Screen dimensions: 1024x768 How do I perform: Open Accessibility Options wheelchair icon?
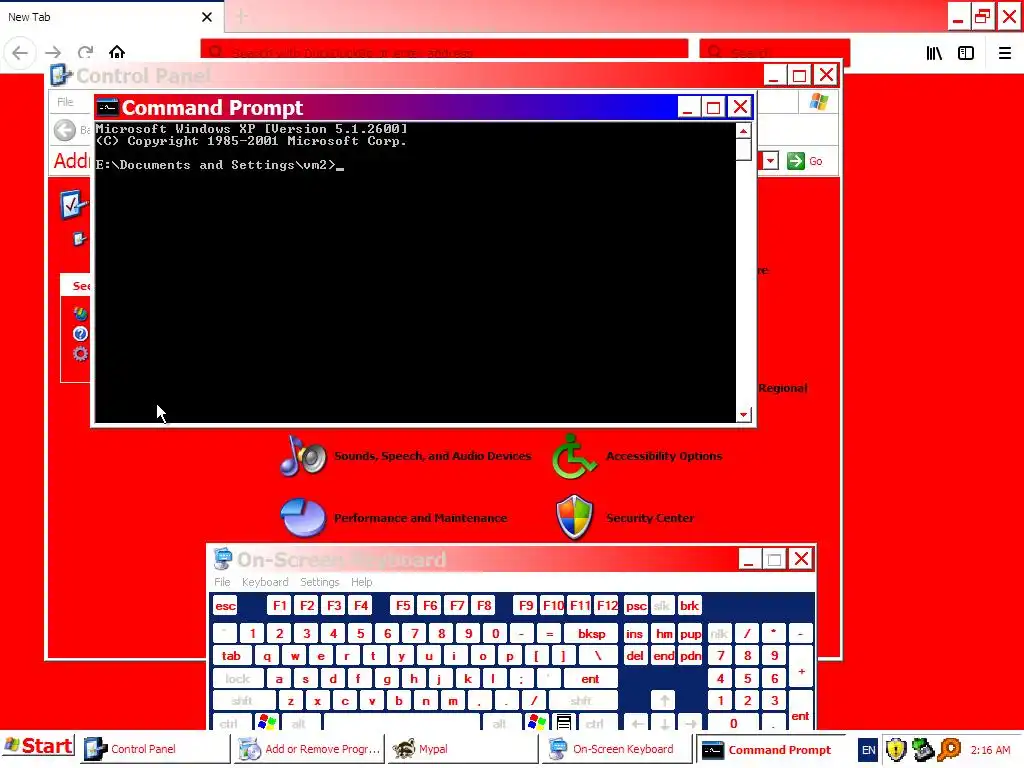574,455
